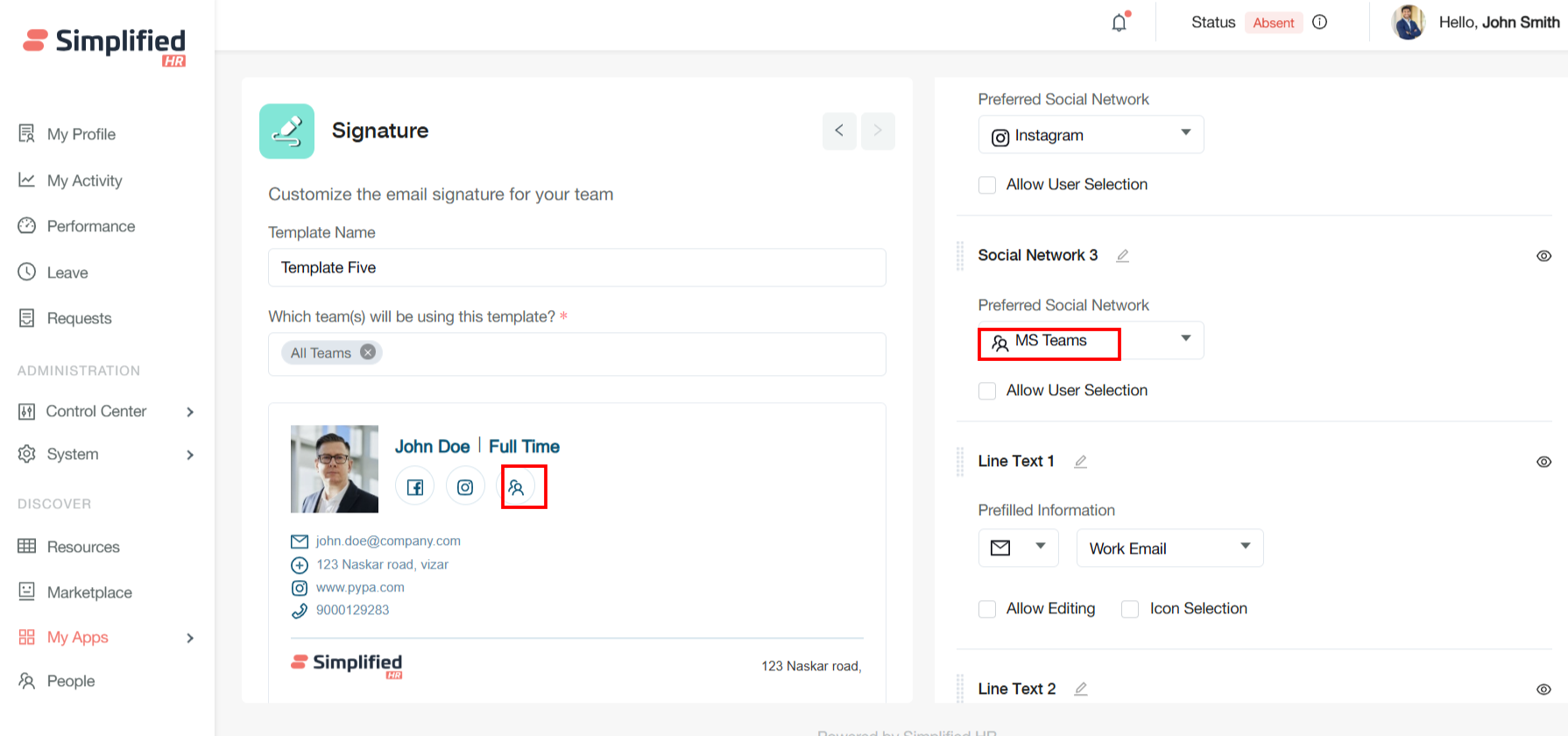The image size is (1568, 736).
Task: Click the notification bell icon
Action: point(1119,23)
